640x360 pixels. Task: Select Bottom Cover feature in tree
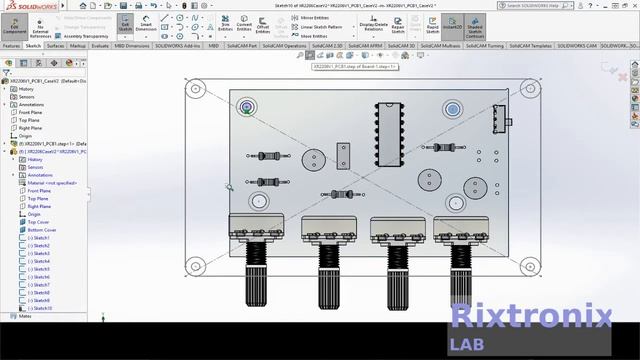point(38,230)
